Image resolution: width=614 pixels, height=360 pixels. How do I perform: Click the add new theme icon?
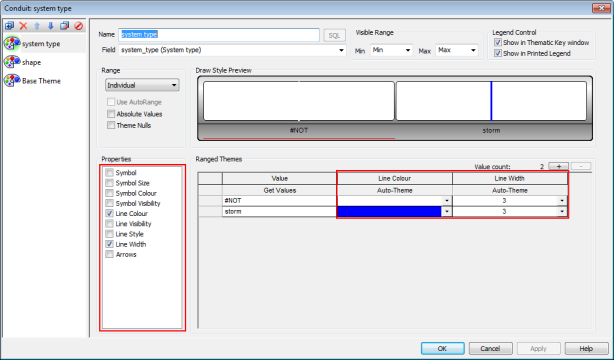tap(9, 26)
